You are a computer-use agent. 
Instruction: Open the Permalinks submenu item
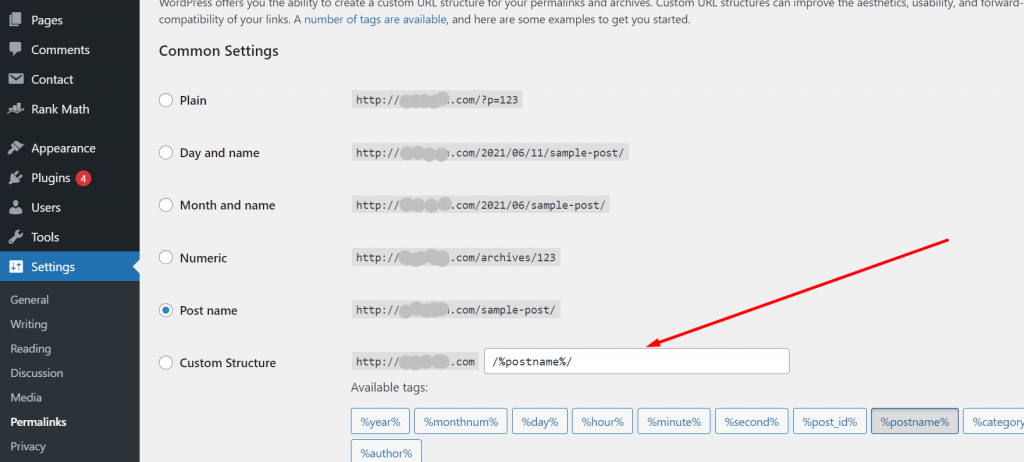39,422
